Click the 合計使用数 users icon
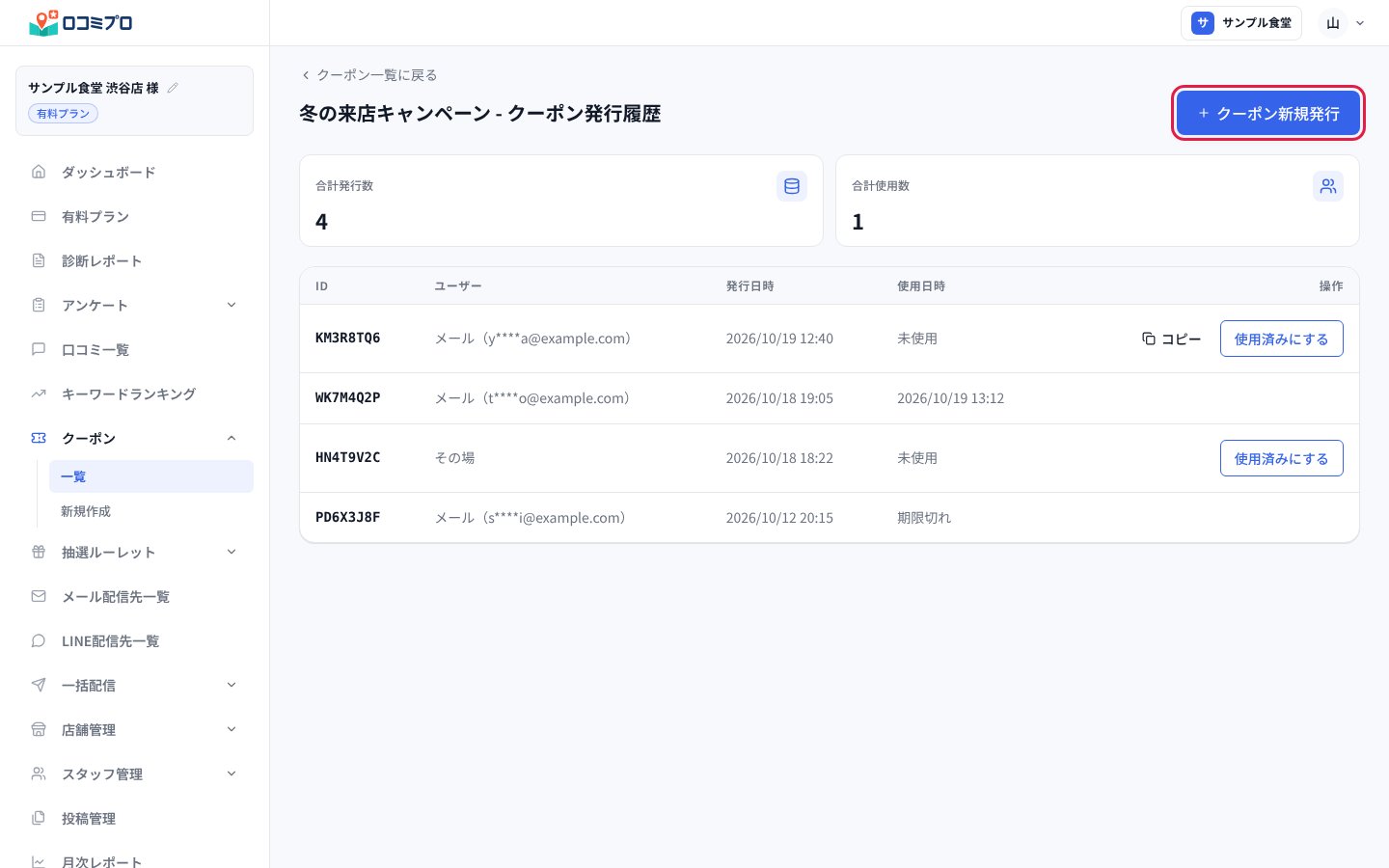The width and height of the screenshot is (1389, 868). pos(1328,186)
